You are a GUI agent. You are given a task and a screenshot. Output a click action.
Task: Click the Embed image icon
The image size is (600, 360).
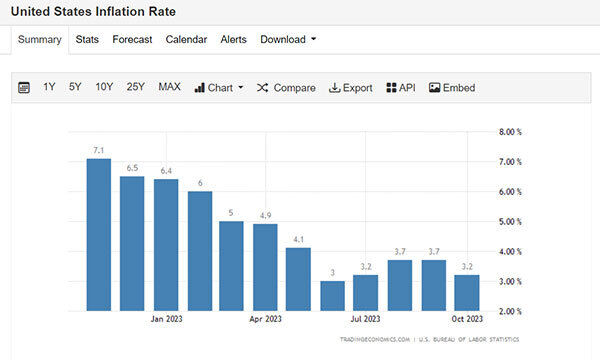click(434, 88)
